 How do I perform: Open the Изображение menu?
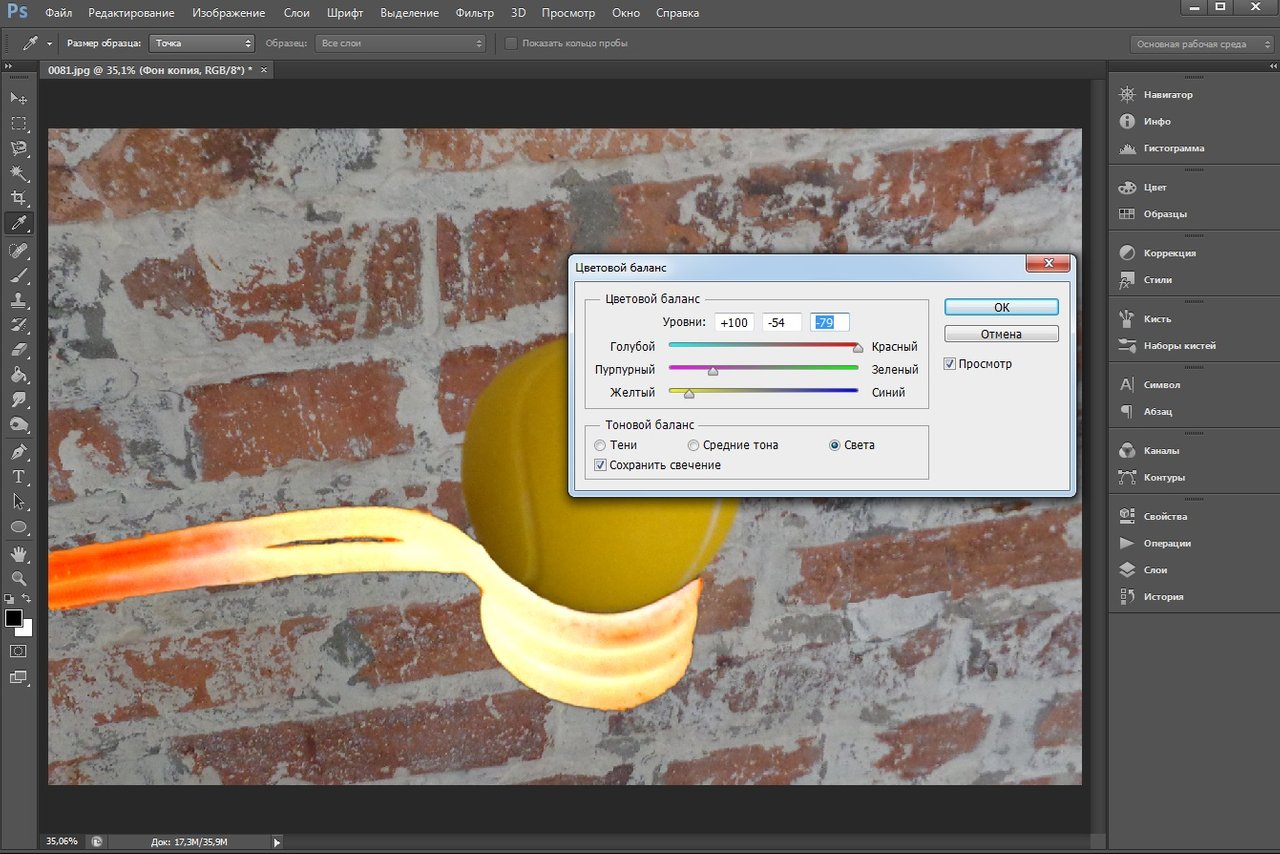click(x=230, y=13)
